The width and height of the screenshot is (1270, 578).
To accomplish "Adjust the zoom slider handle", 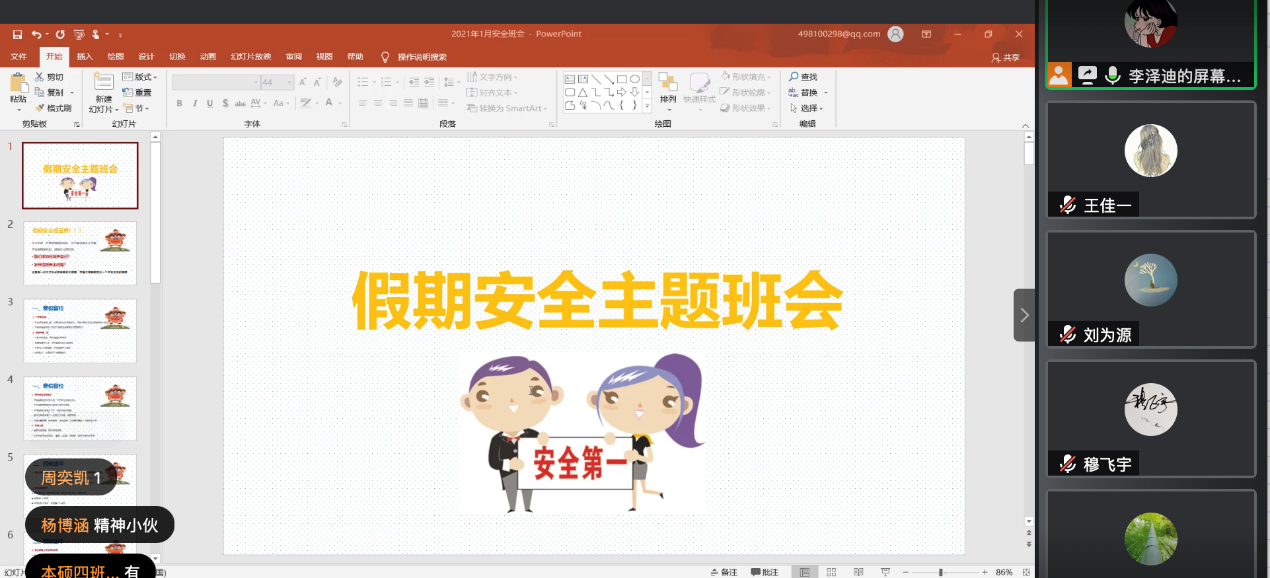I will coord(940,572).
